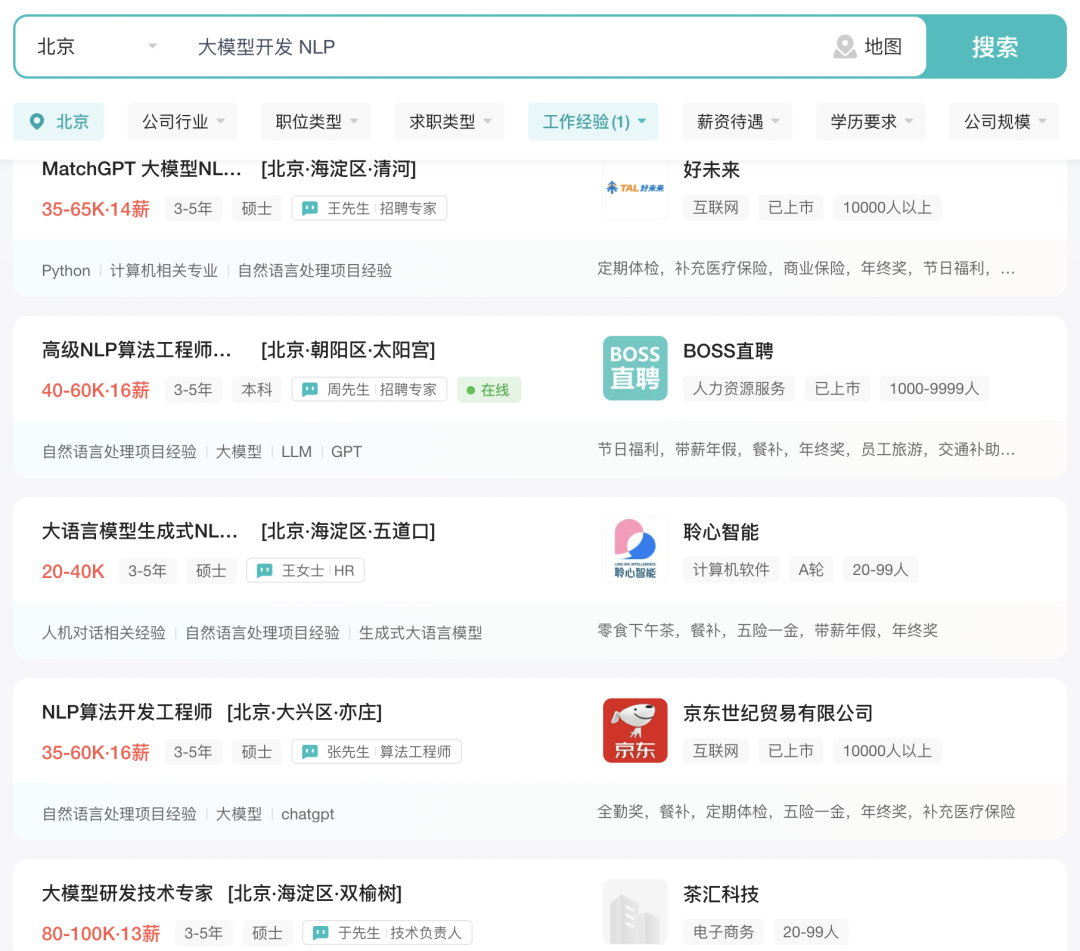Expand the 薪资待遇 filter
1080x951 pixels.
737,122
